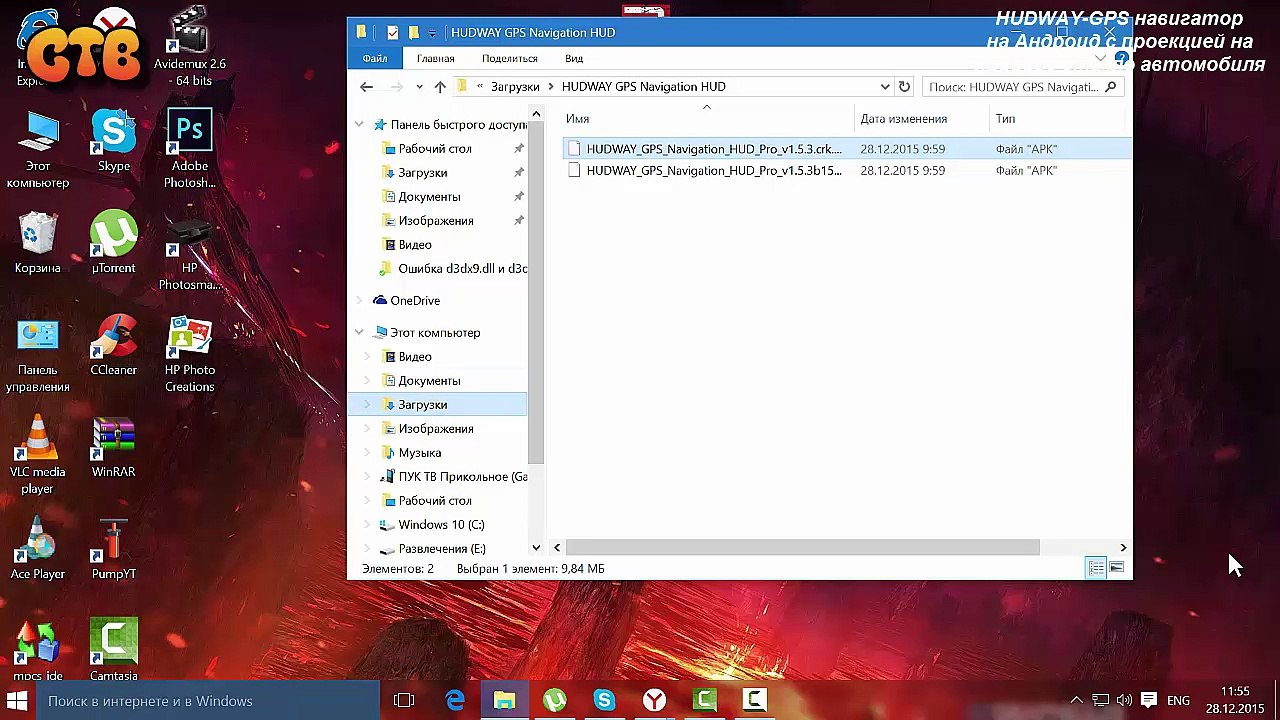Sort by Дата изменения column header
This screenshot has width=1280, height=720.
pos(903,119)
